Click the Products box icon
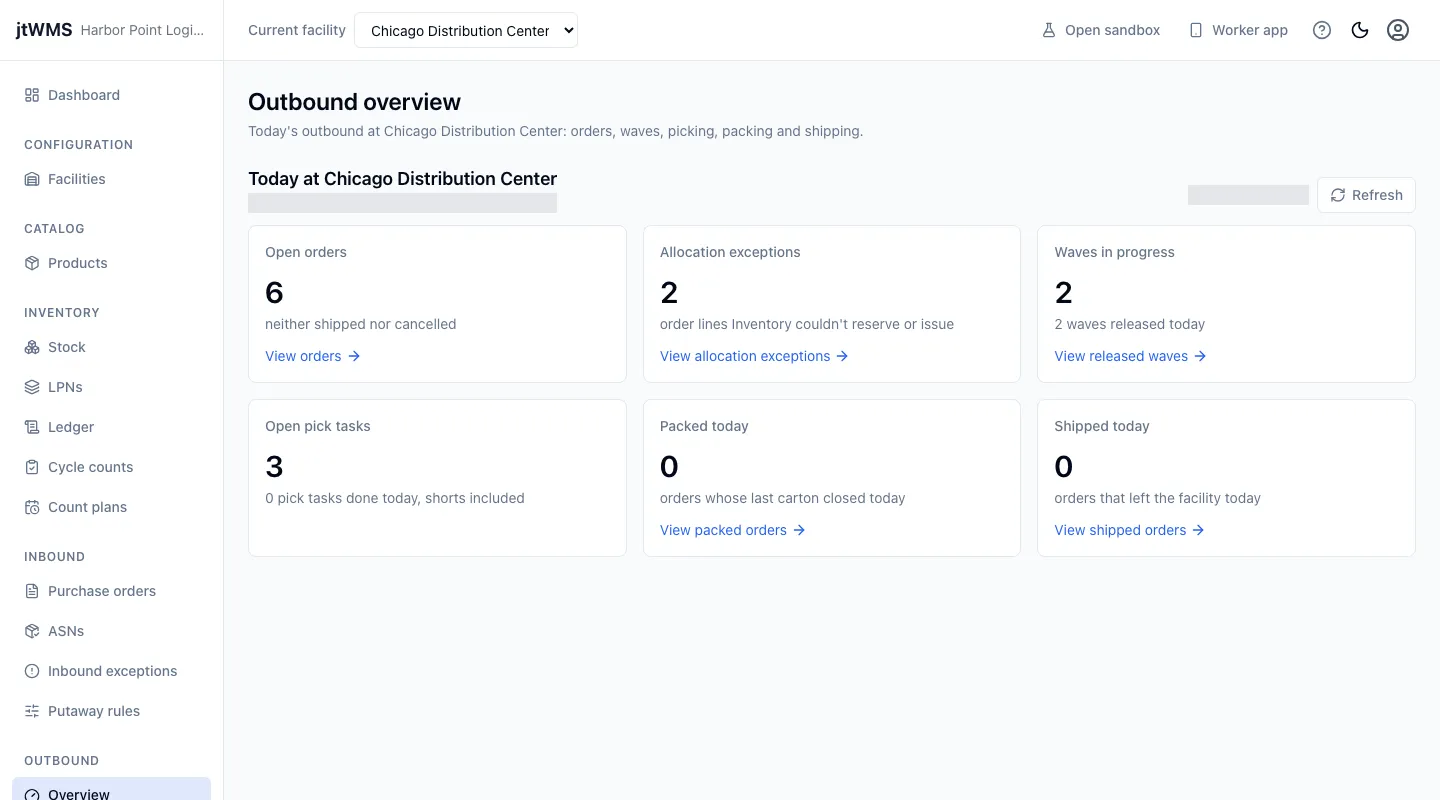Screen dimensions: 1440x800 (x=32, y=263)
